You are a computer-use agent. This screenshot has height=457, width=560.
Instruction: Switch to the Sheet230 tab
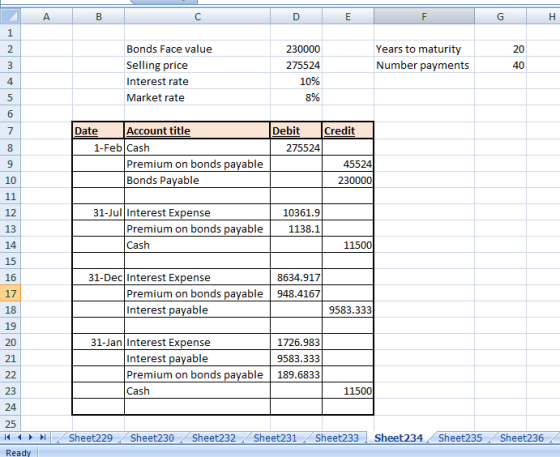pyautogui.click(x=152, y=438)
